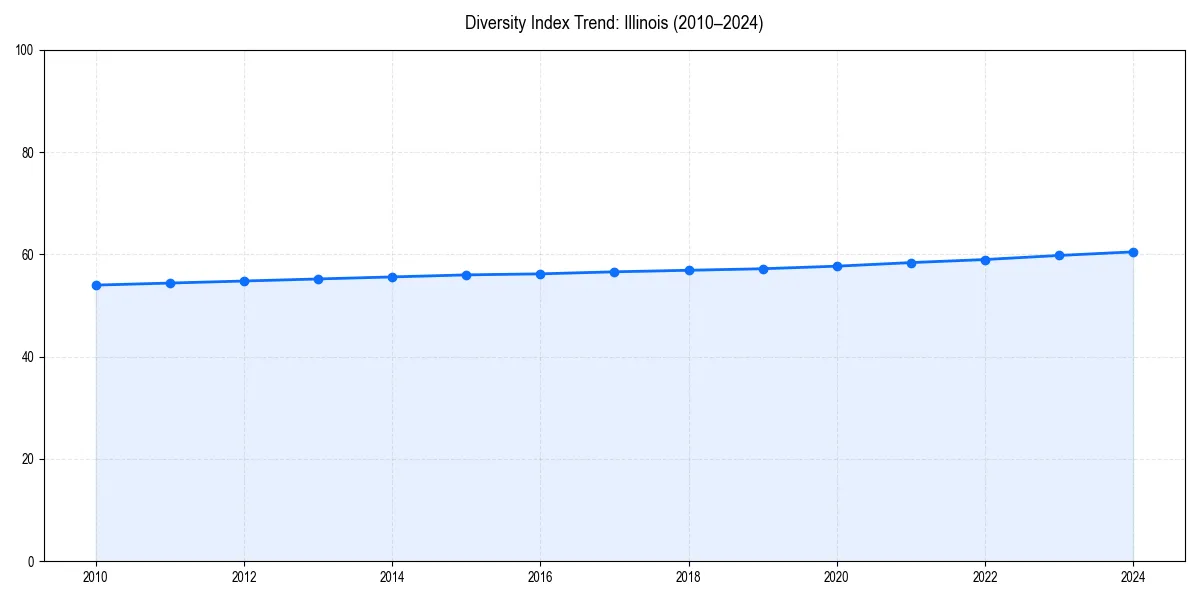
Task: Select the 2020 data point
Action: pyautogui.click(x=836, y=265)
